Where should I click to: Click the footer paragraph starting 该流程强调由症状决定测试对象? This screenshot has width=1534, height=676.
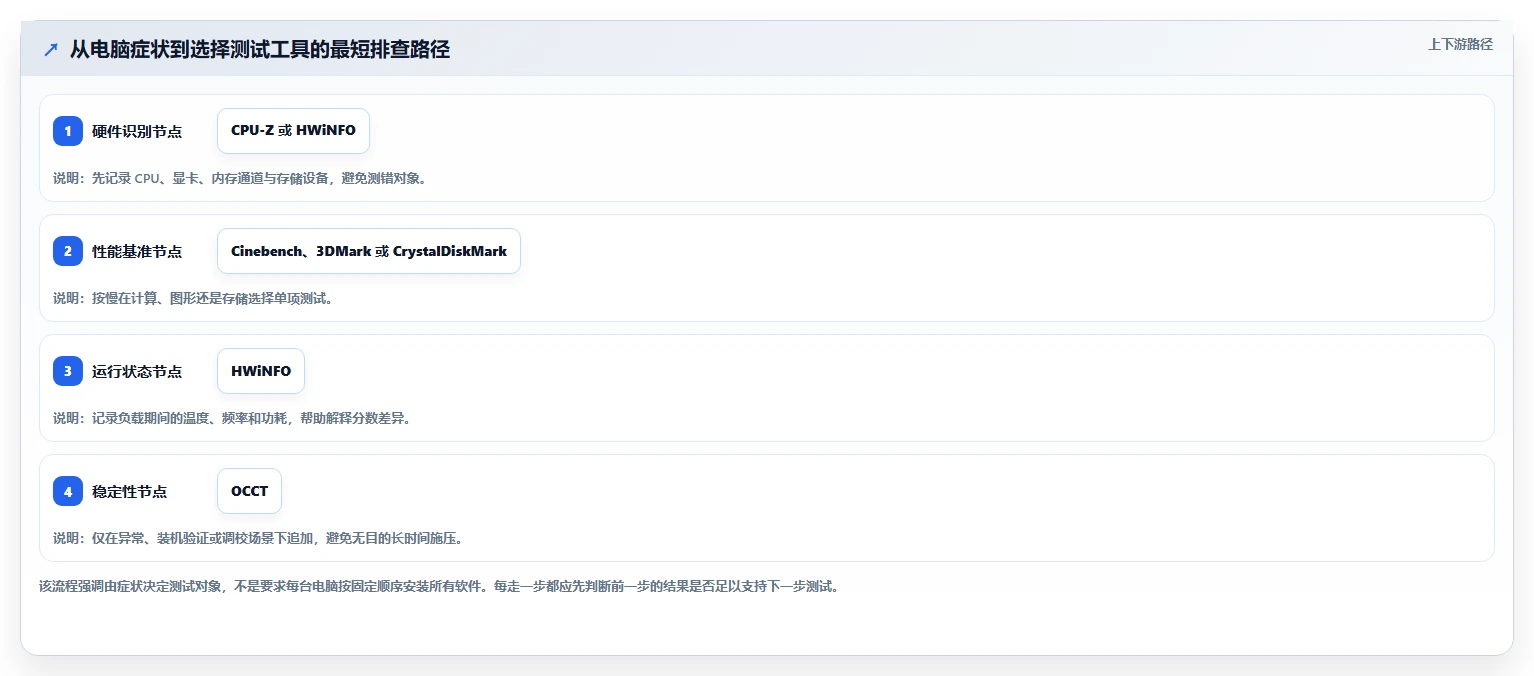(438, 586)
